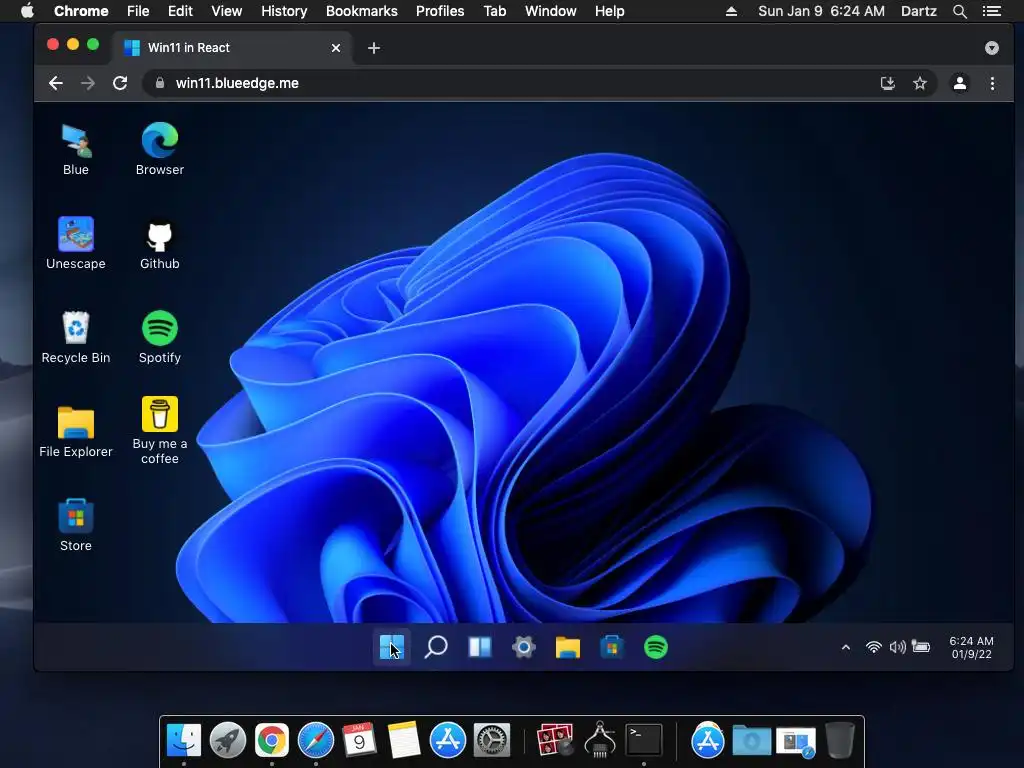Open the Help menu
This screenshot has width=1024, height=768.
point(609,11)
